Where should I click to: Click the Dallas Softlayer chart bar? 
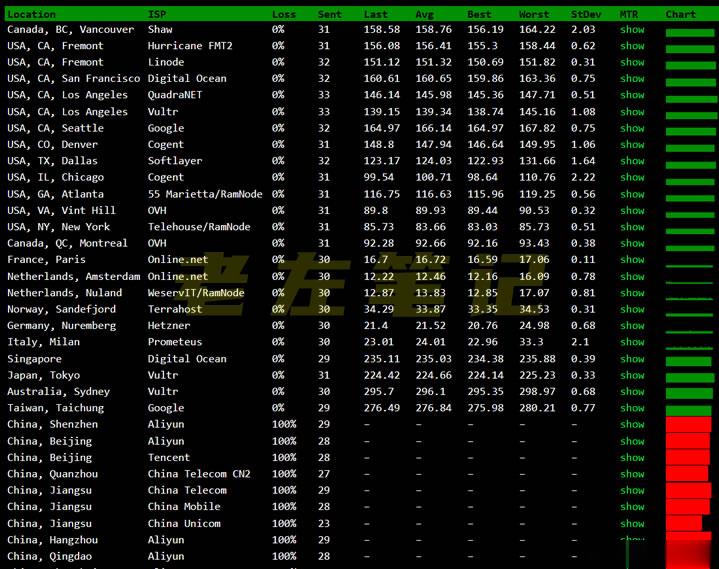pyautogui.click(x=690, y=164)
